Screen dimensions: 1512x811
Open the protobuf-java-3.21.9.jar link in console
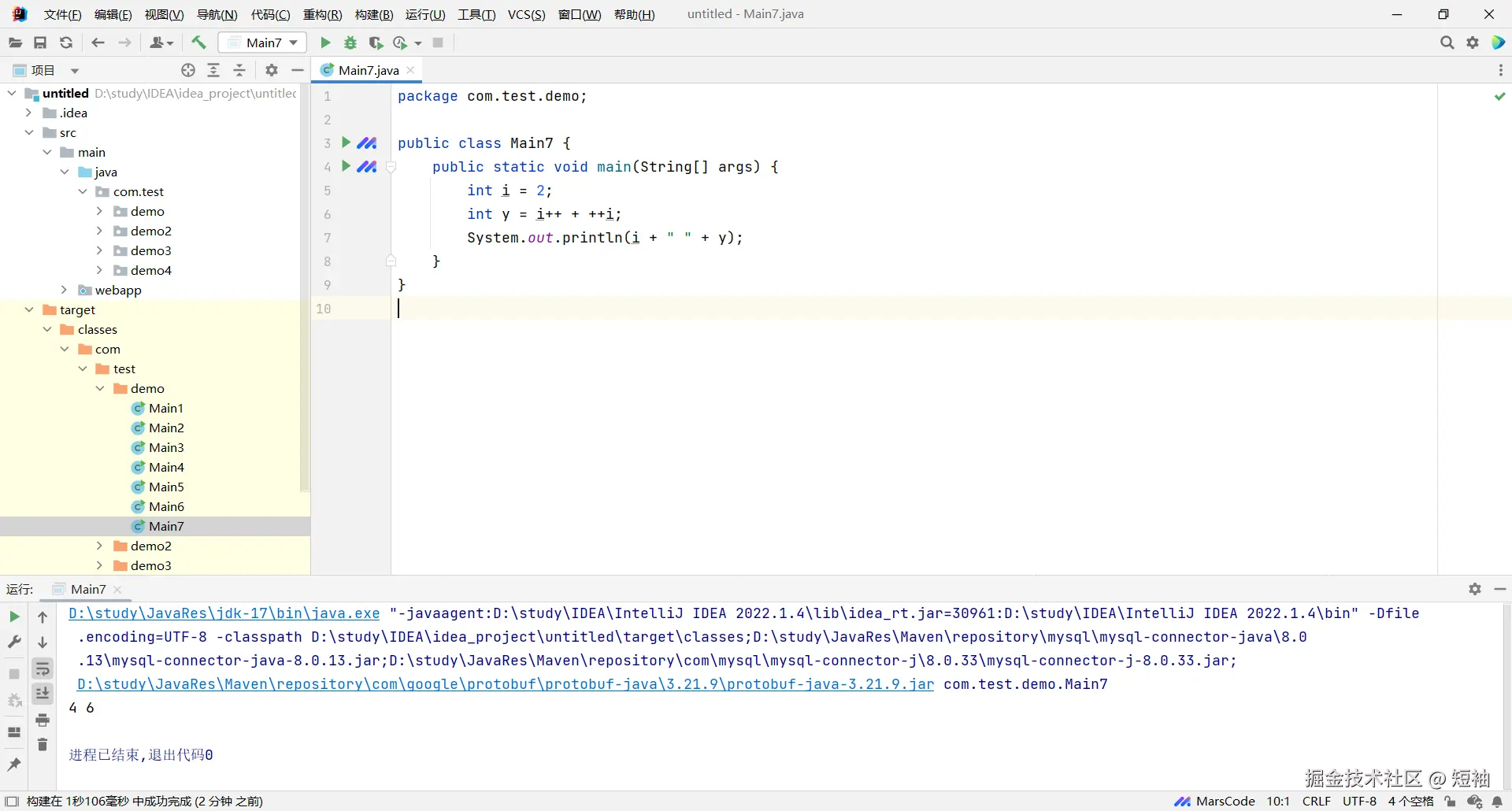coord(506,684)
